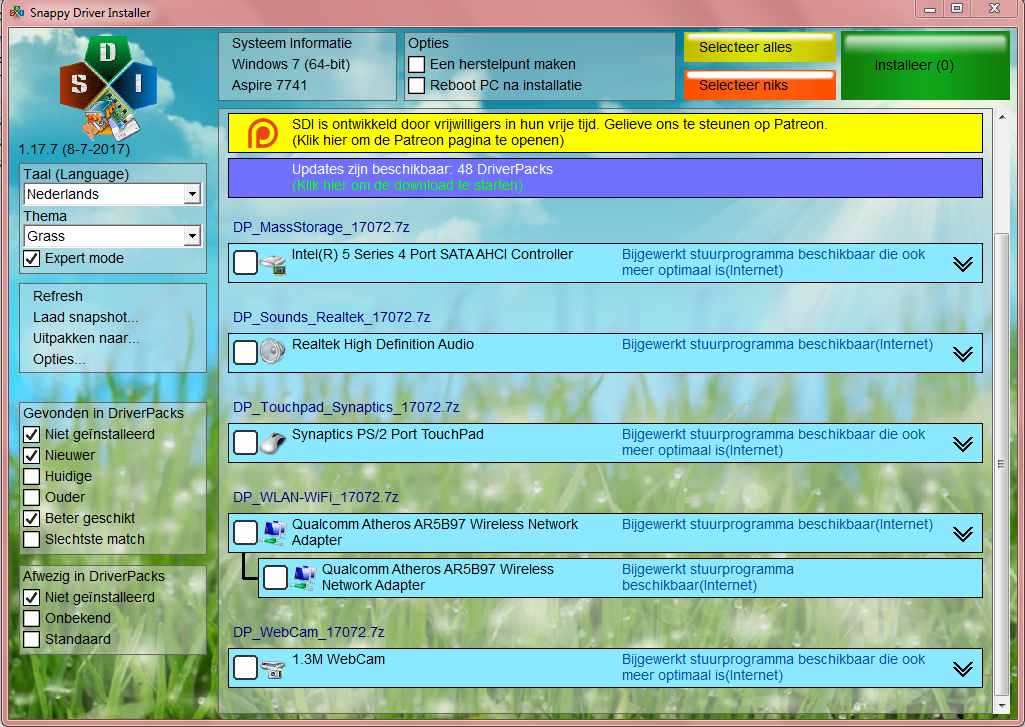Start download via 'Updates zijn beschikbaar' banner
Viewport: 1025px width, 727px height.
click(x=605, y=178)
